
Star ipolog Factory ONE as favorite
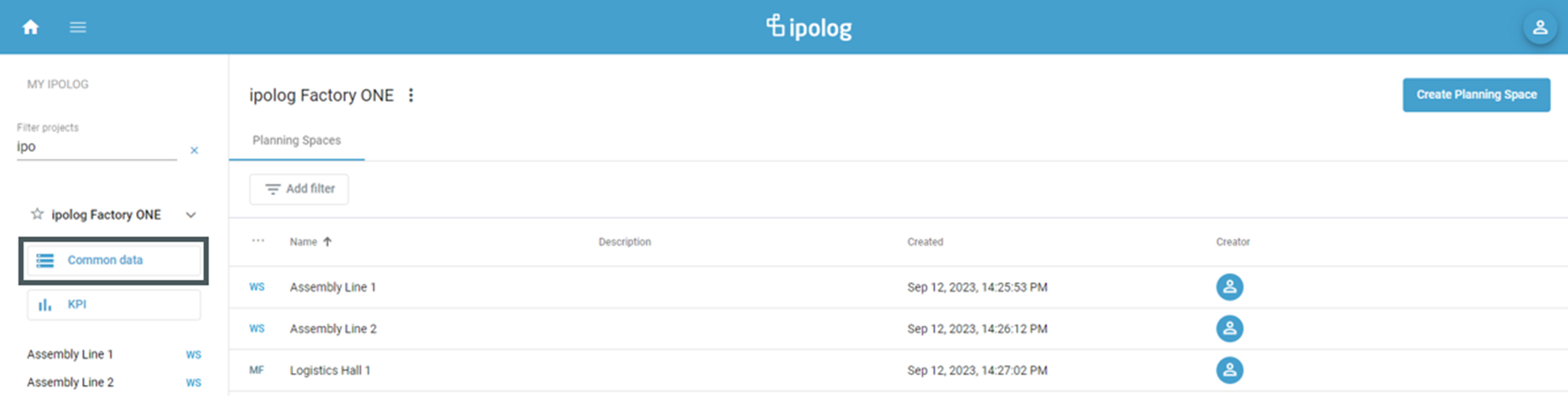[x=37, y=214]
